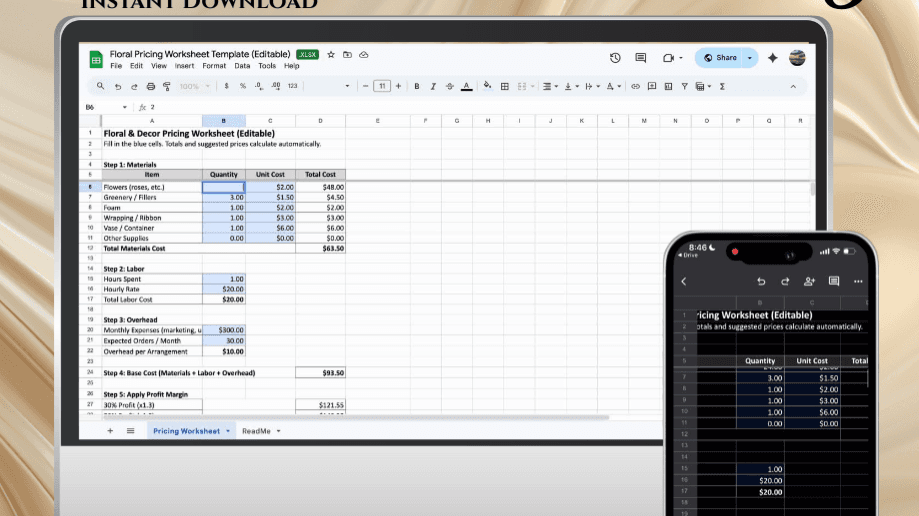Toggle strikethrough formatting
Screen dimensions: 919x516
coord(450,86)
